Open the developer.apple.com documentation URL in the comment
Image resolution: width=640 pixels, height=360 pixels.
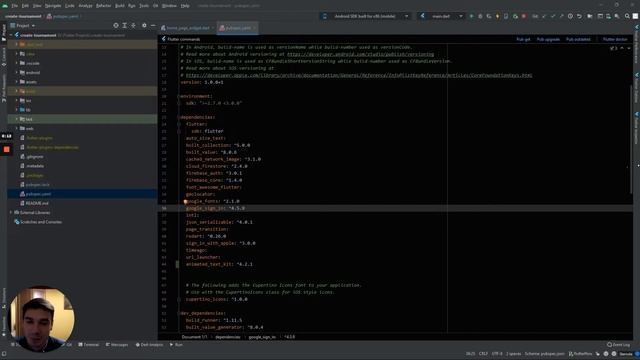point(359,75)
